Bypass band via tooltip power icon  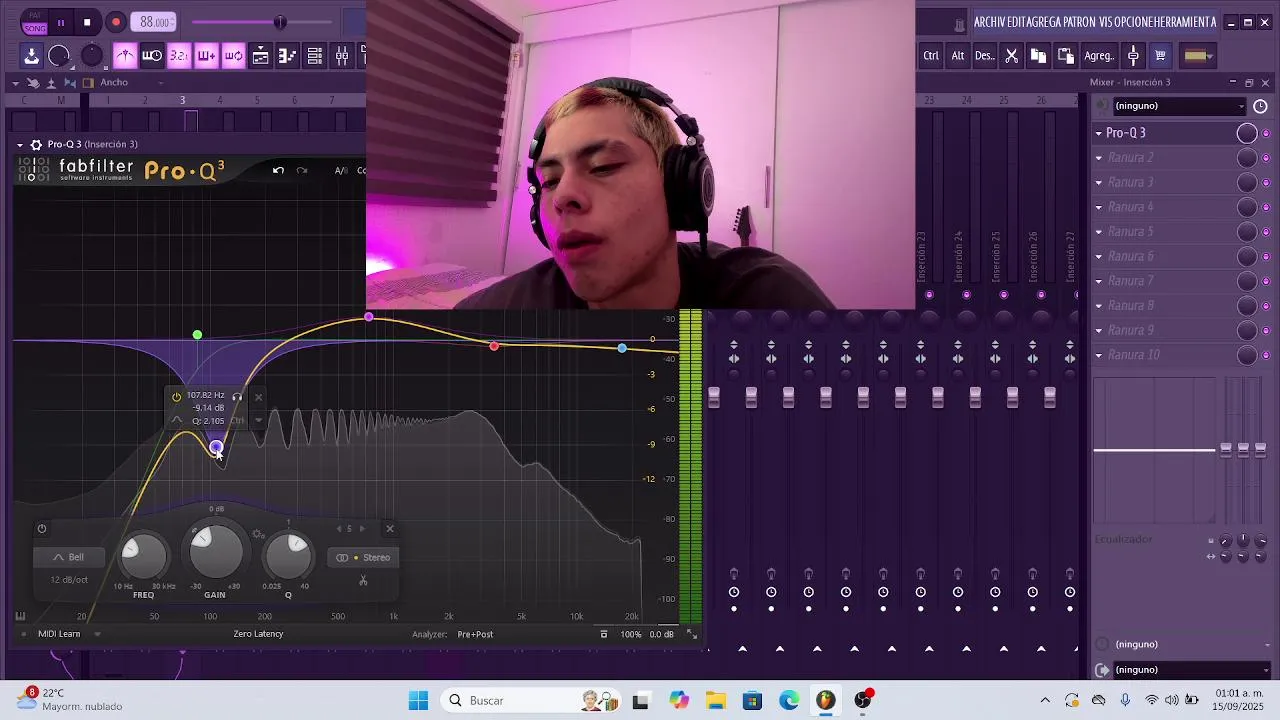(x=176, y=397)
